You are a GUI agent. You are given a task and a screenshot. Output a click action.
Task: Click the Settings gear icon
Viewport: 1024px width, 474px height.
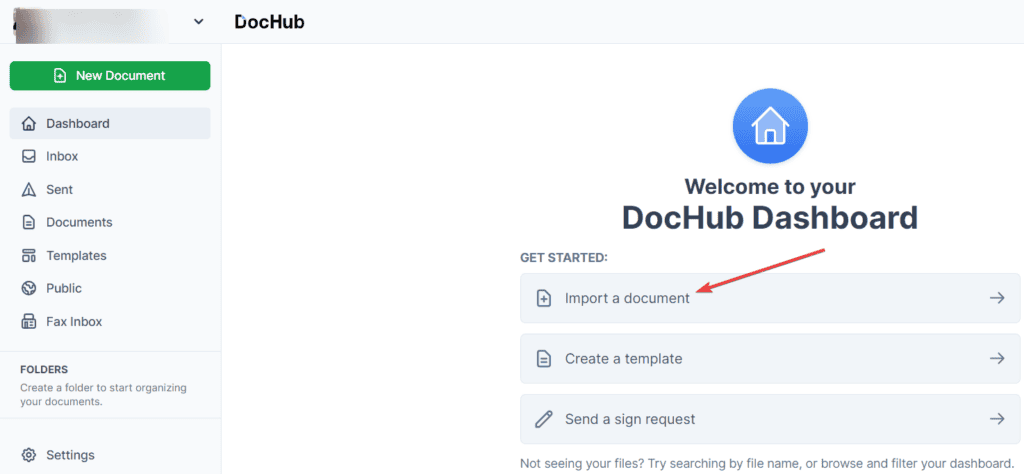point(28,454)
